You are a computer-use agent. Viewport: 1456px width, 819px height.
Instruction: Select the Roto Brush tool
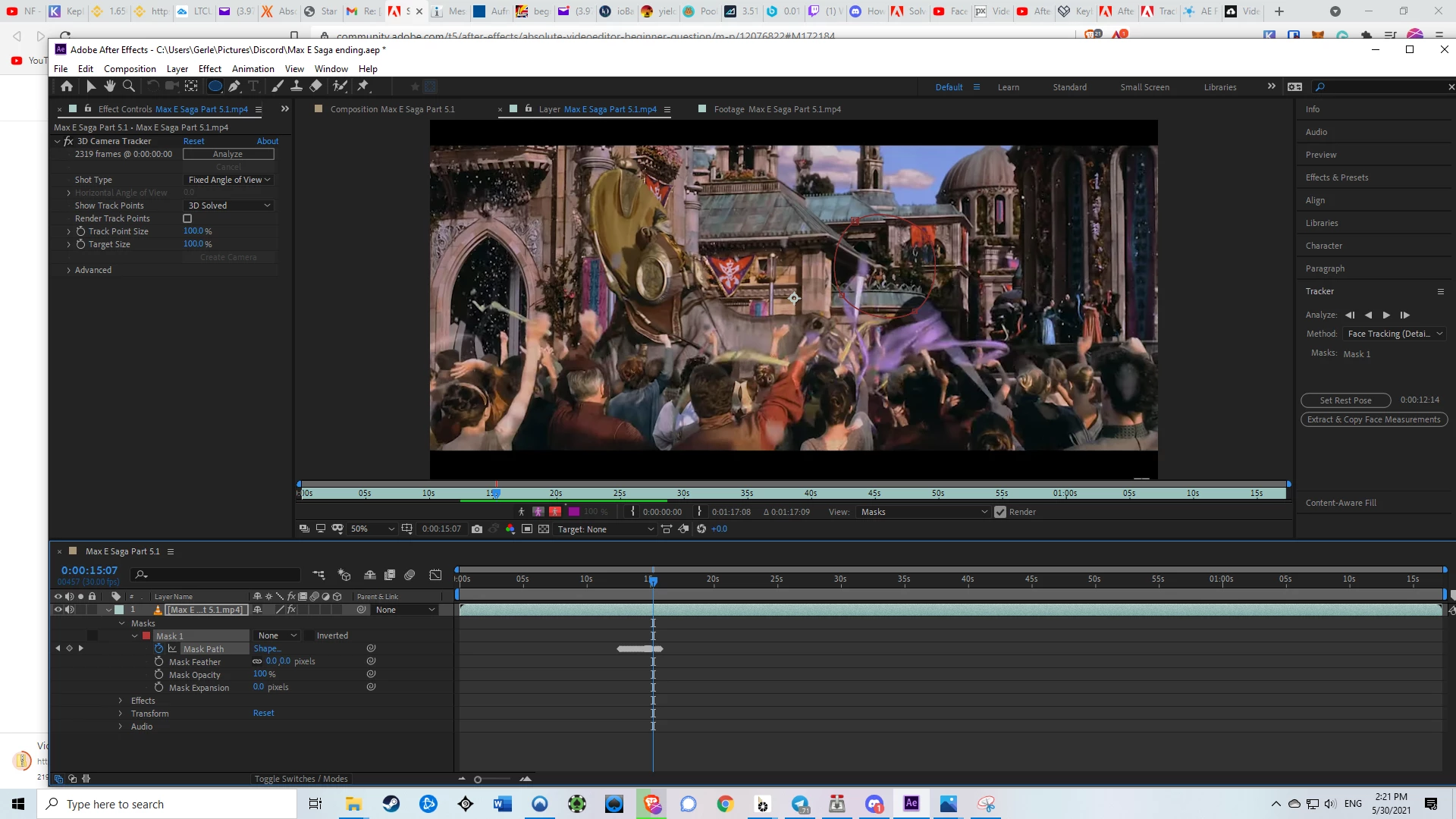coord(340,86)
